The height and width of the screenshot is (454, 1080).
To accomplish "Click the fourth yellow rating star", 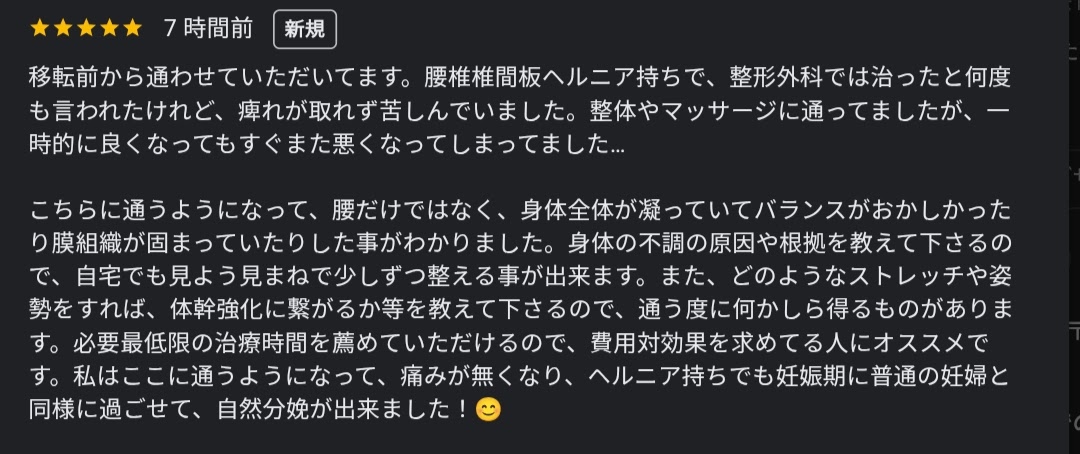I will click(109, 28).
